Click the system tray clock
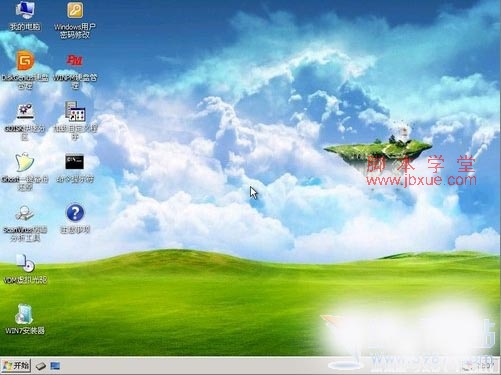Image resolution: width=501 pixels, height=375 pixels. point(485,366)
